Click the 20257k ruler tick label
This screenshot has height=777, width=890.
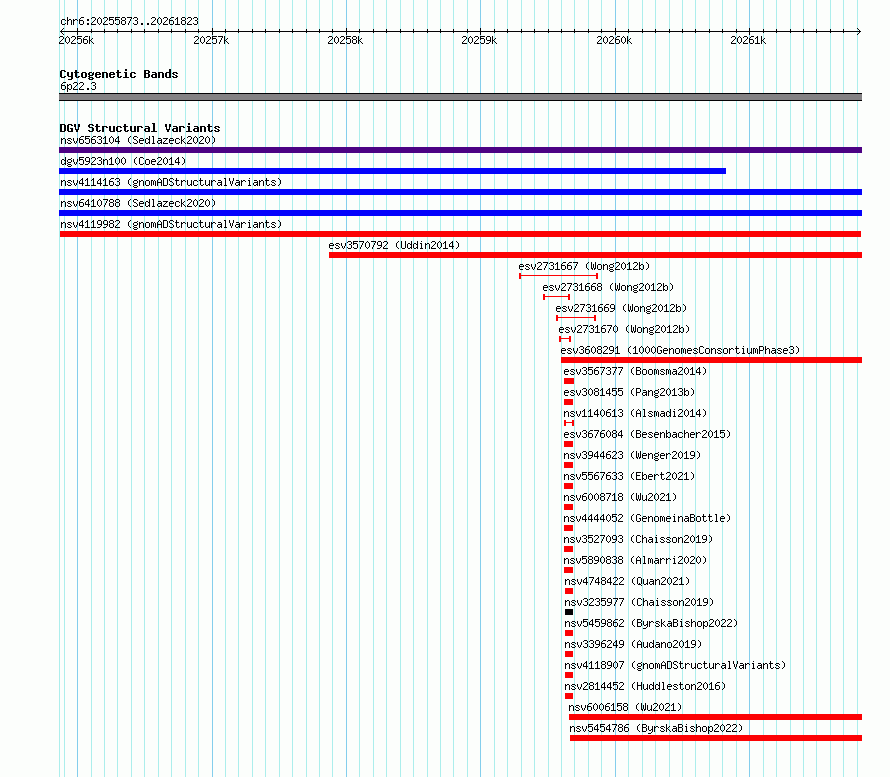pos(211,40)
